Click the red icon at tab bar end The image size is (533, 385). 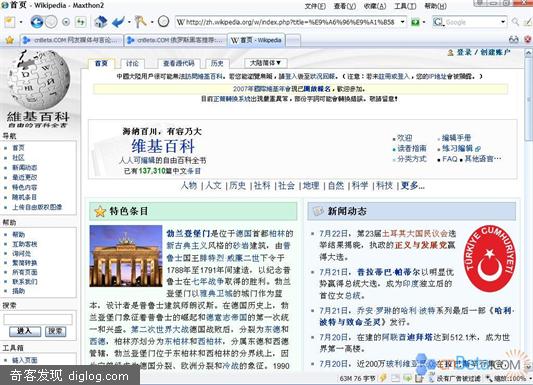pyautogui.click(x=528, y=40)
